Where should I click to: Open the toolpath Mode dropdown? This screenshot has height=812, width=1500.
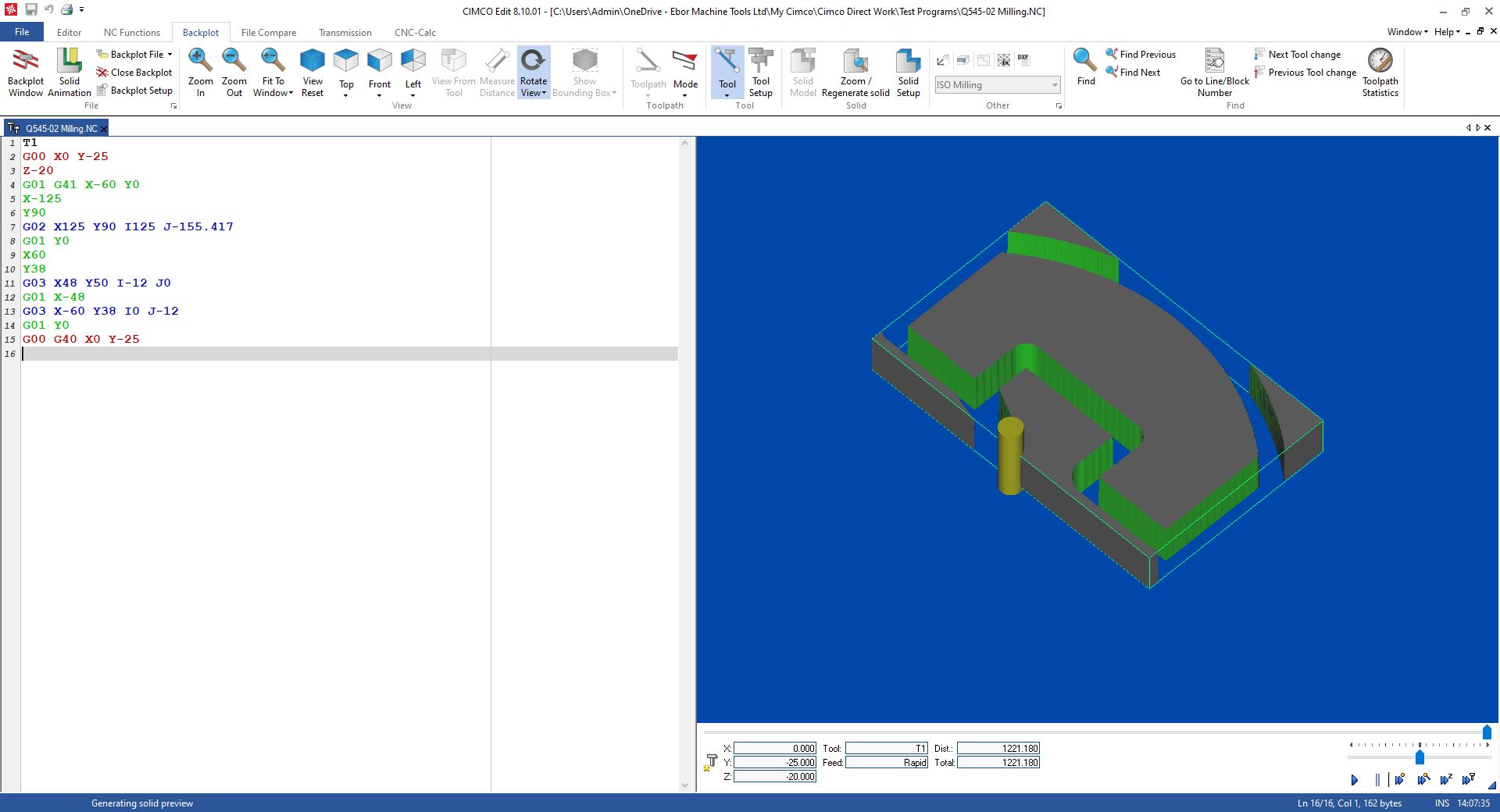click(685, 72)
